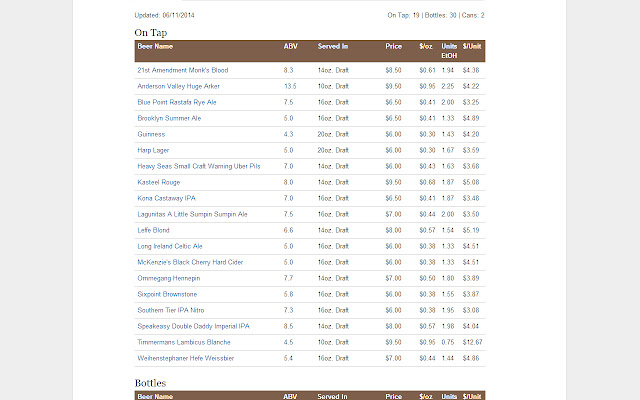Click $3.48 per unit for Kona Castaway
640x400 pixels.
471,198
